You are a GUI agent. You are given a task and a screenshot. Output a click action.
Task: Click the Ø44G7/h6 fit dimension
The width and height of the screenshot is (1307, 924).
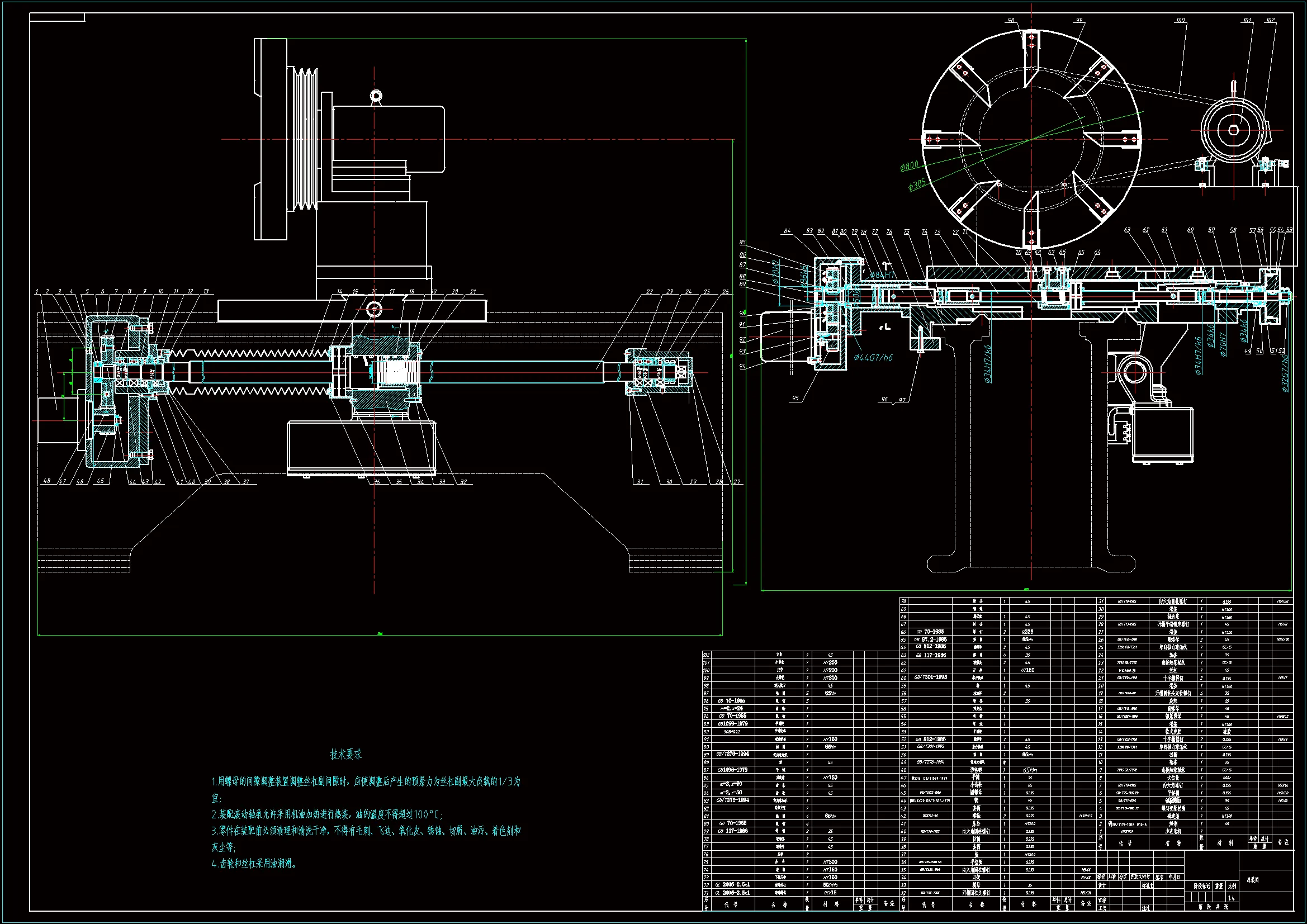(873, 358)
